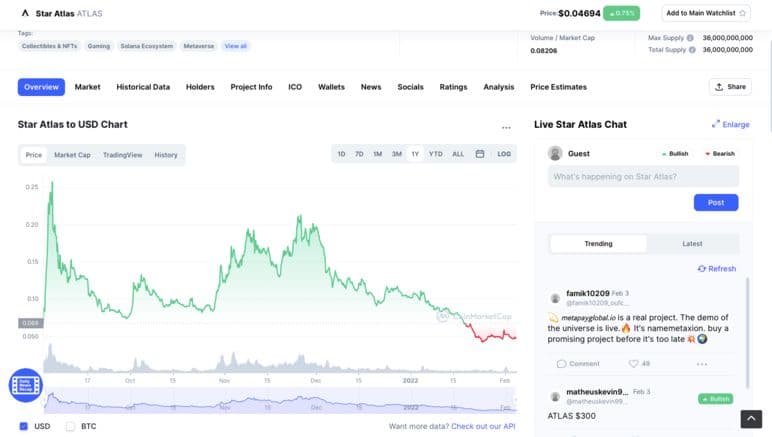
Task: Enable the BTC checkbox
Action: point(70,426)
